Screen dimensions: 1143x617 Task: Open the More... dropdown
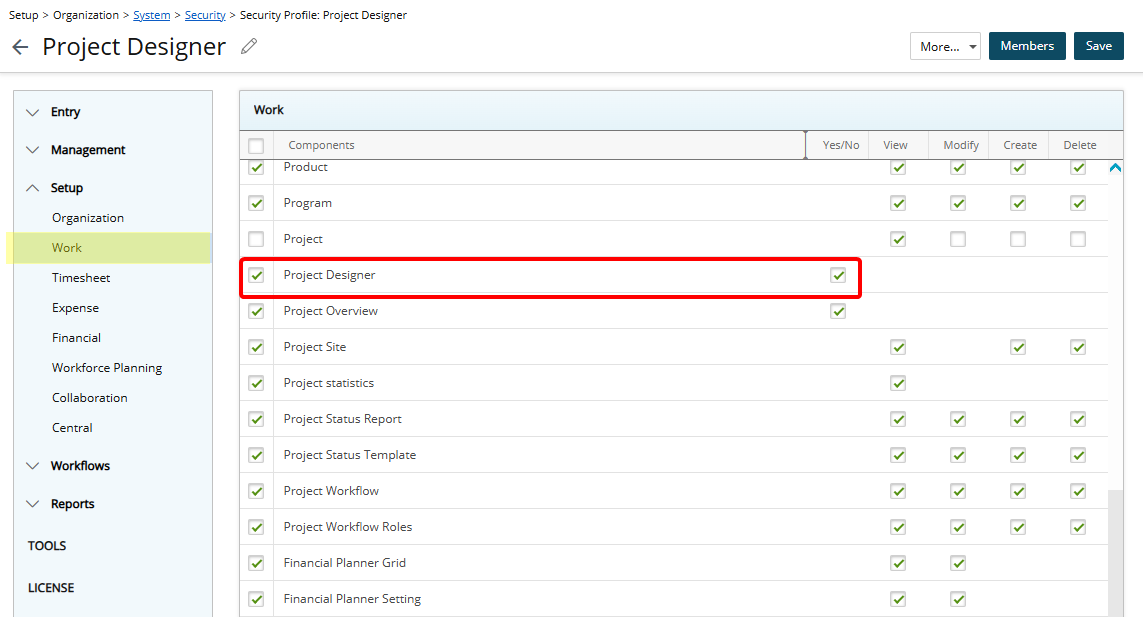pos(944,45)
